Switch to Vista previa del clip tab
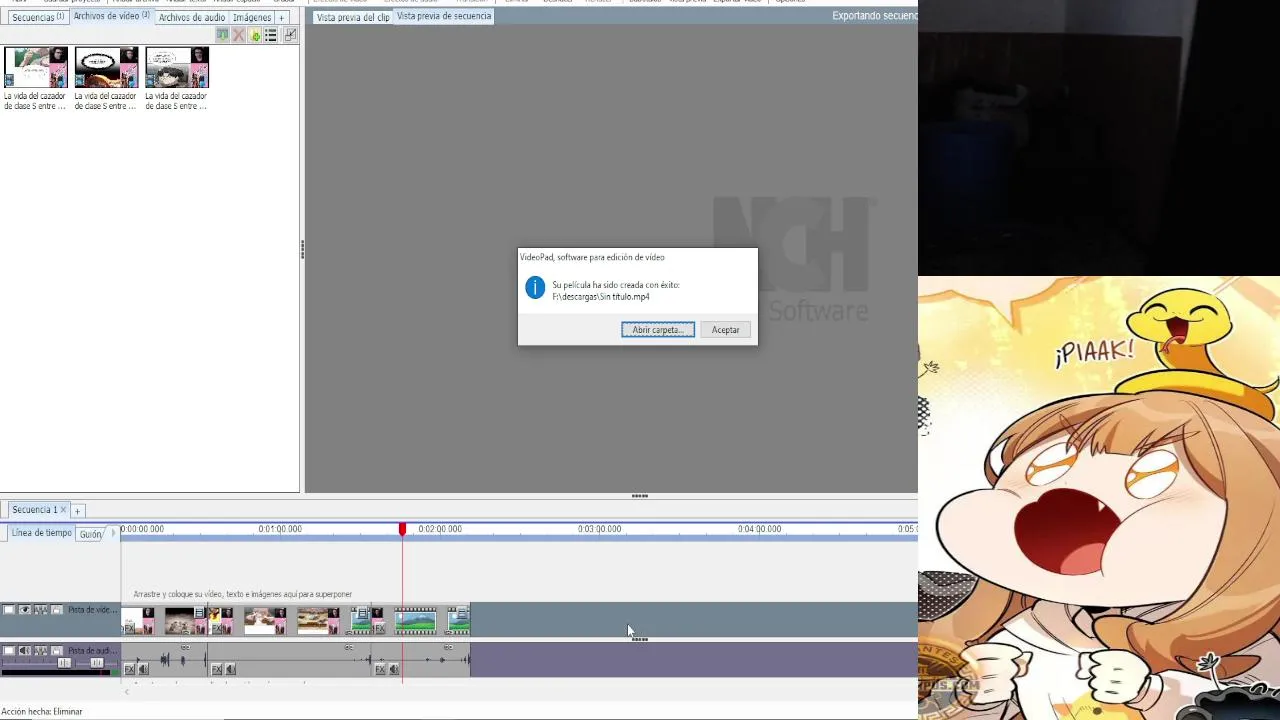This screenshot has height=720, width=1280. pos(353,17)
